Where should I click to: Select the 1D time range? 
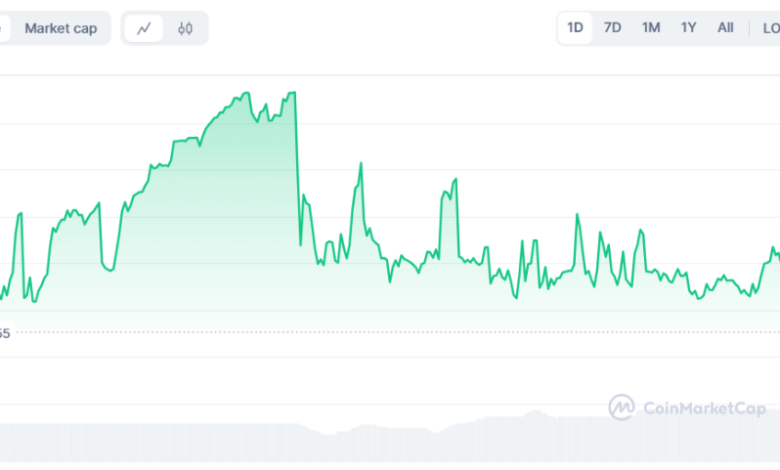[x=575, y=28]
